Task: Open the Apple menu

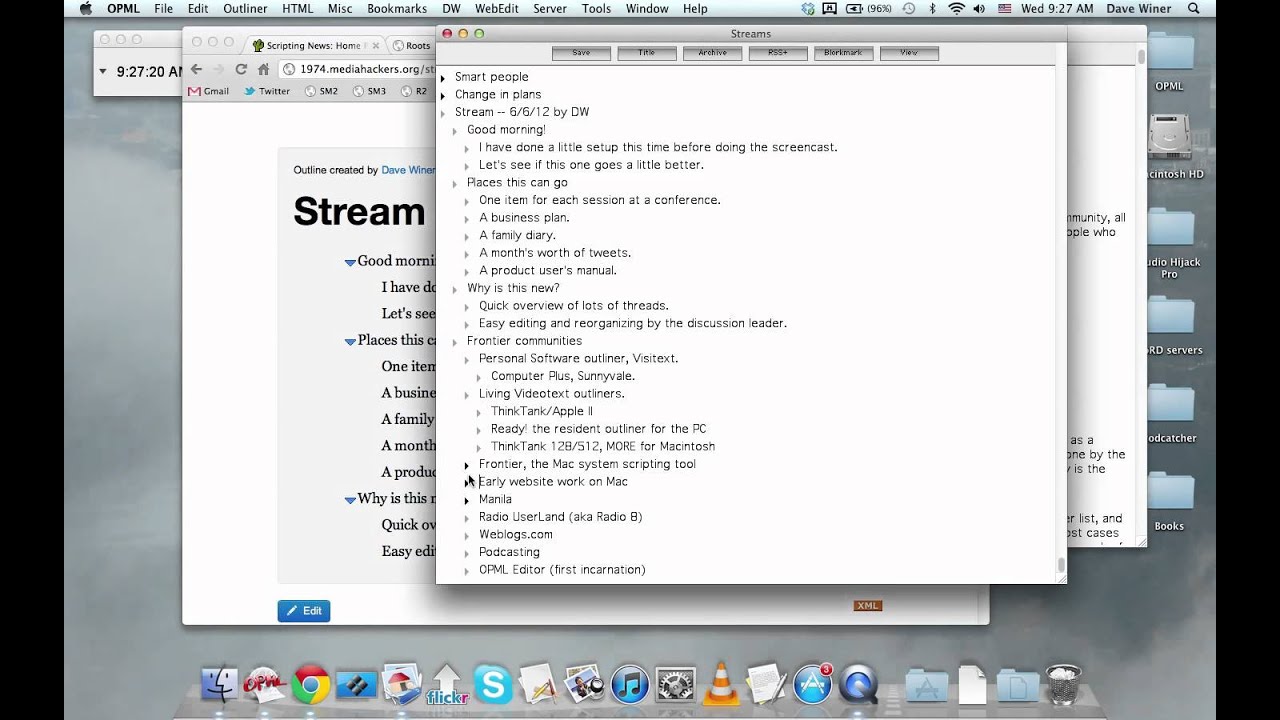Action: pos(86,9)
